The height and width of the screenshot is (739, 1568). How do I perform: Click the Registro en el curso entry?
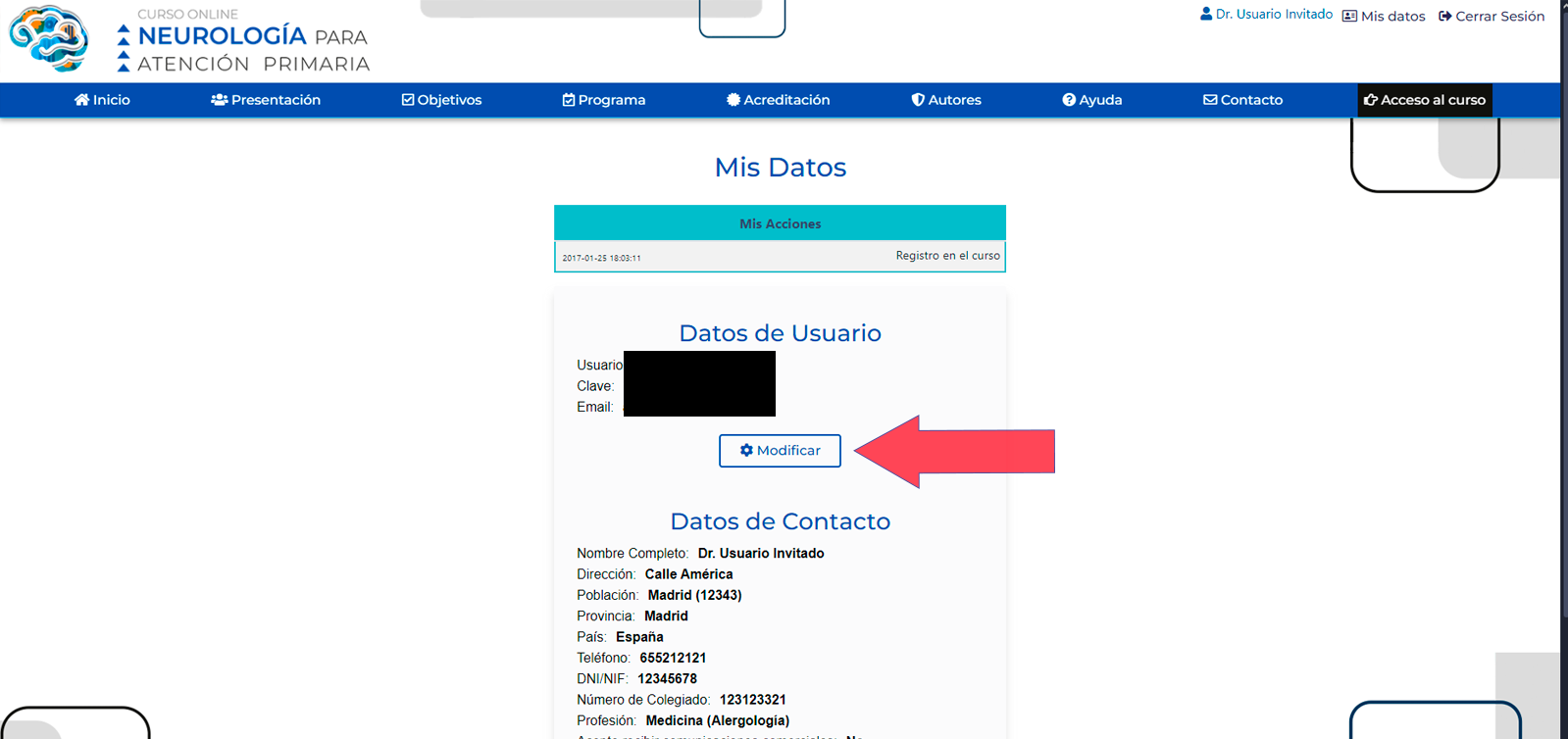click(x=947, y=256)
